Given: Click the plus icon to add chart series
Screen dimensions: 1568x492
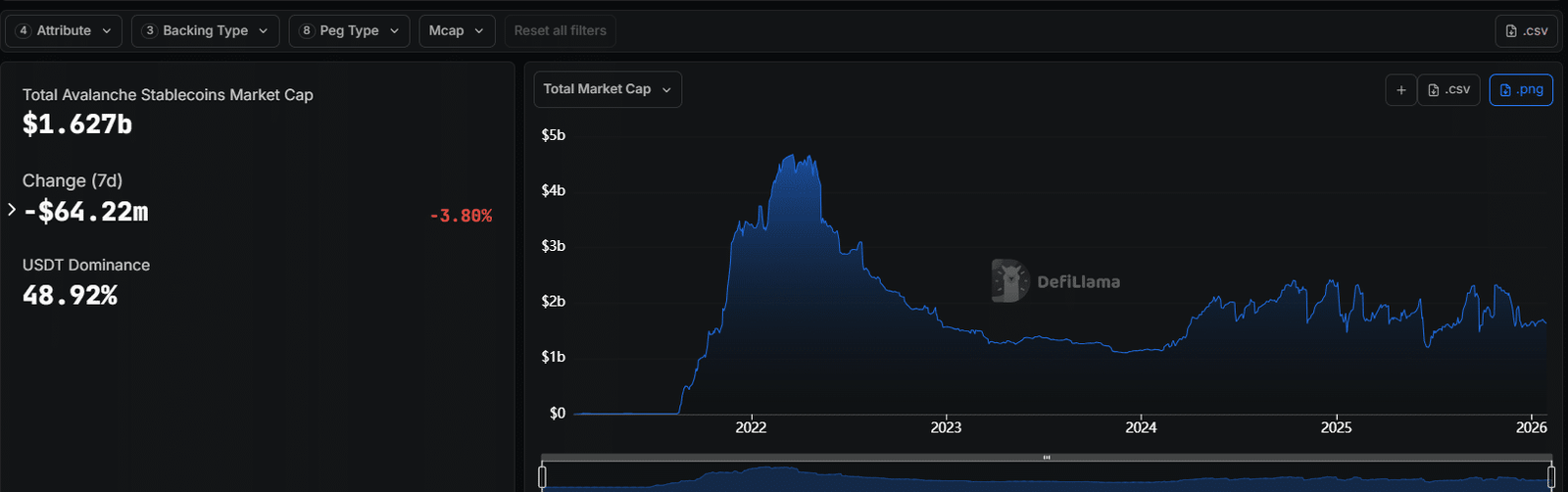Looking at the screenshot, I should coord(1400,90).
